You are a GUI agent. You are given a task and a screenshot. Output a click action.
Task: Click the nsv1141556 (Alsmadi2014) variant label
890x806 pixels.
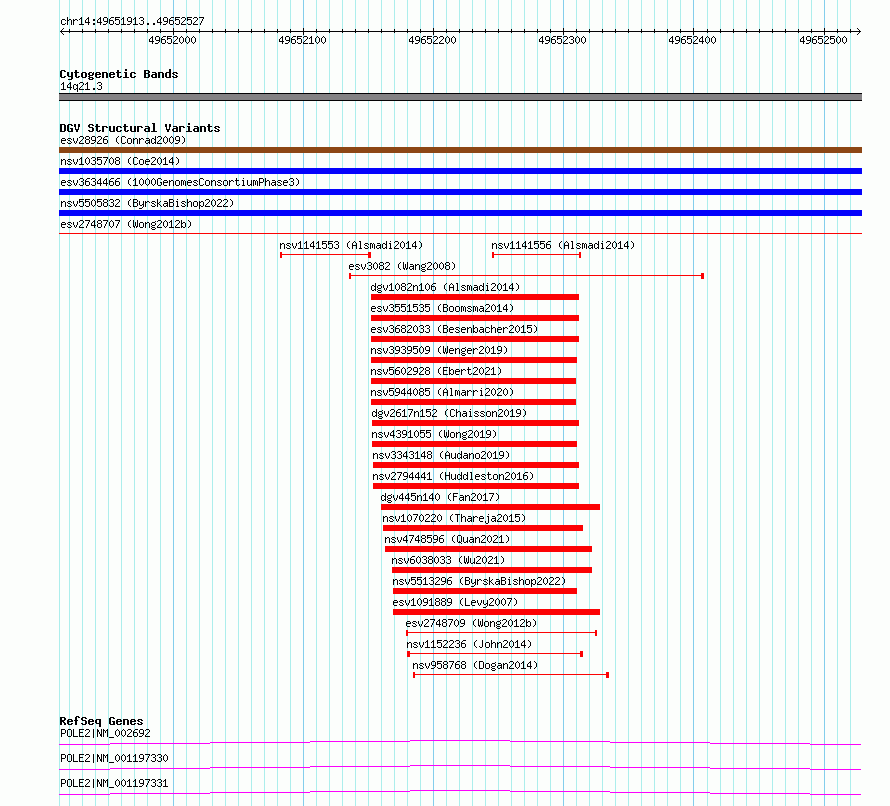pyautogui.click(x=563, y=245)
